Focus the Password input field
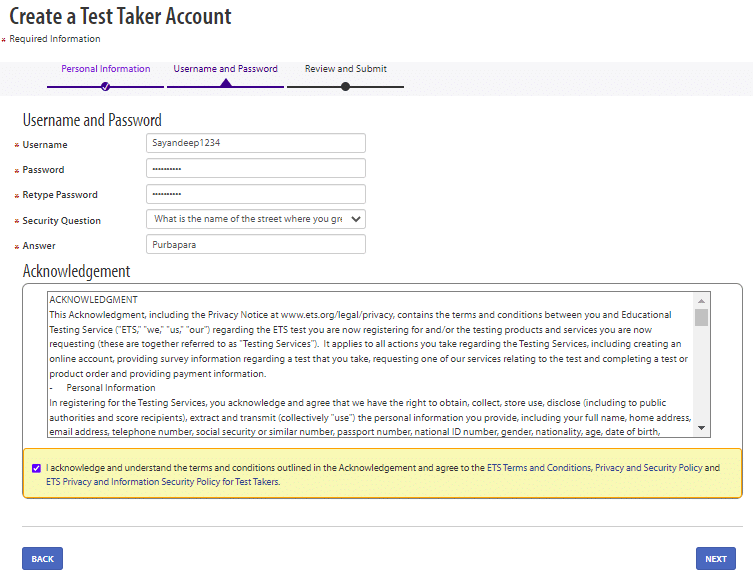This screenshot has width=753, height=579. (x=256, y=169)
